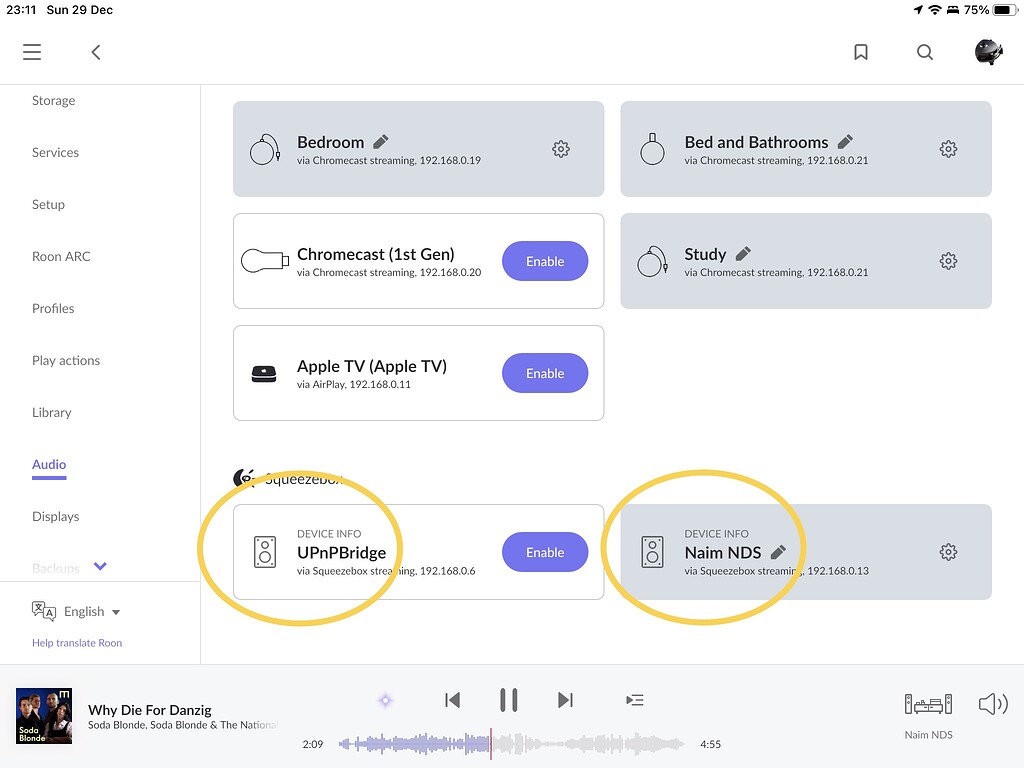1024x768 pixels.
Task: Pause the currently playing track
Action: [x=509, y=700]
